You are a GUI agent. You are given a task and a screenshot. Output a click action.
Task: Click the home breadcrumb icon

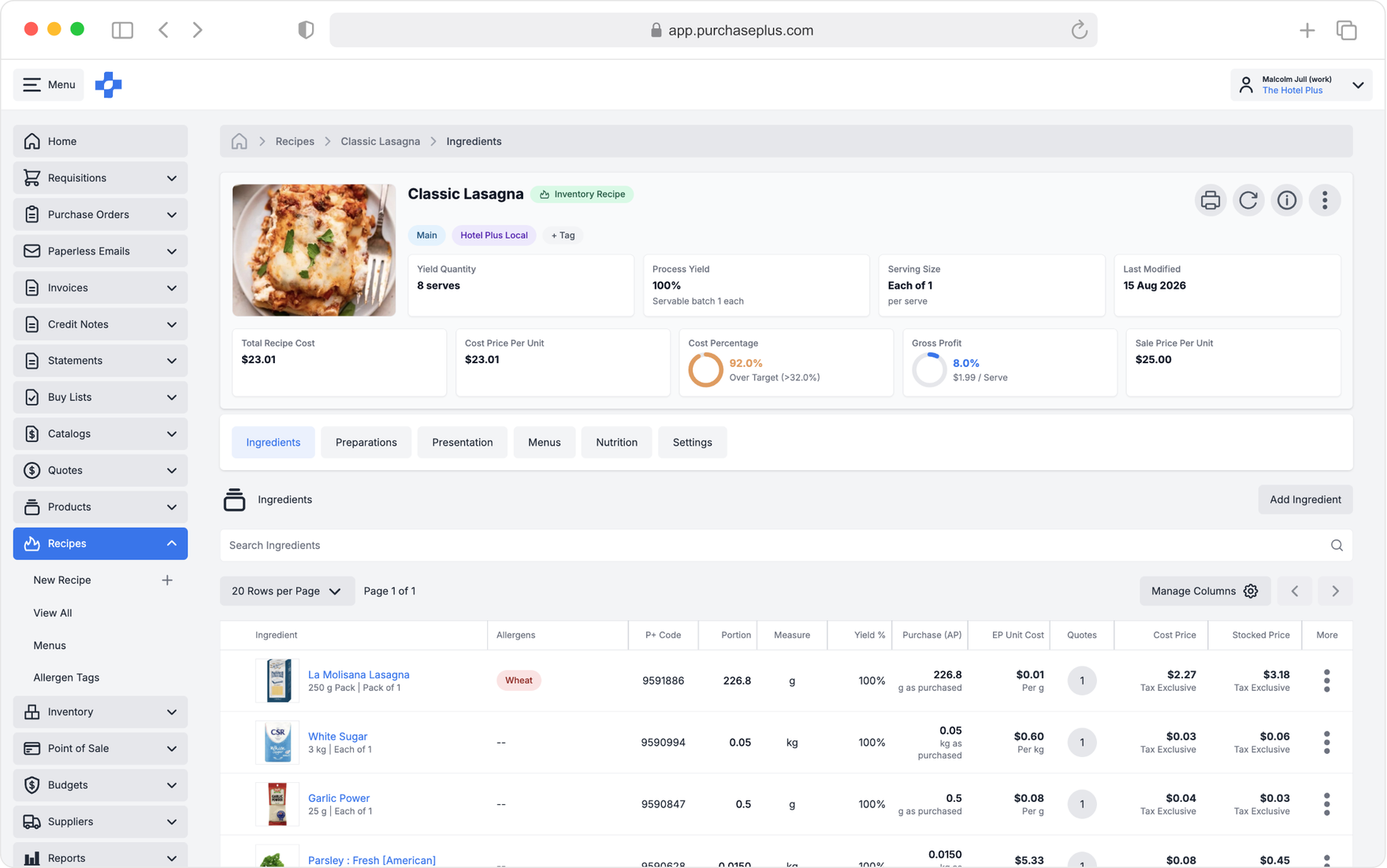(x=239, y=141)
